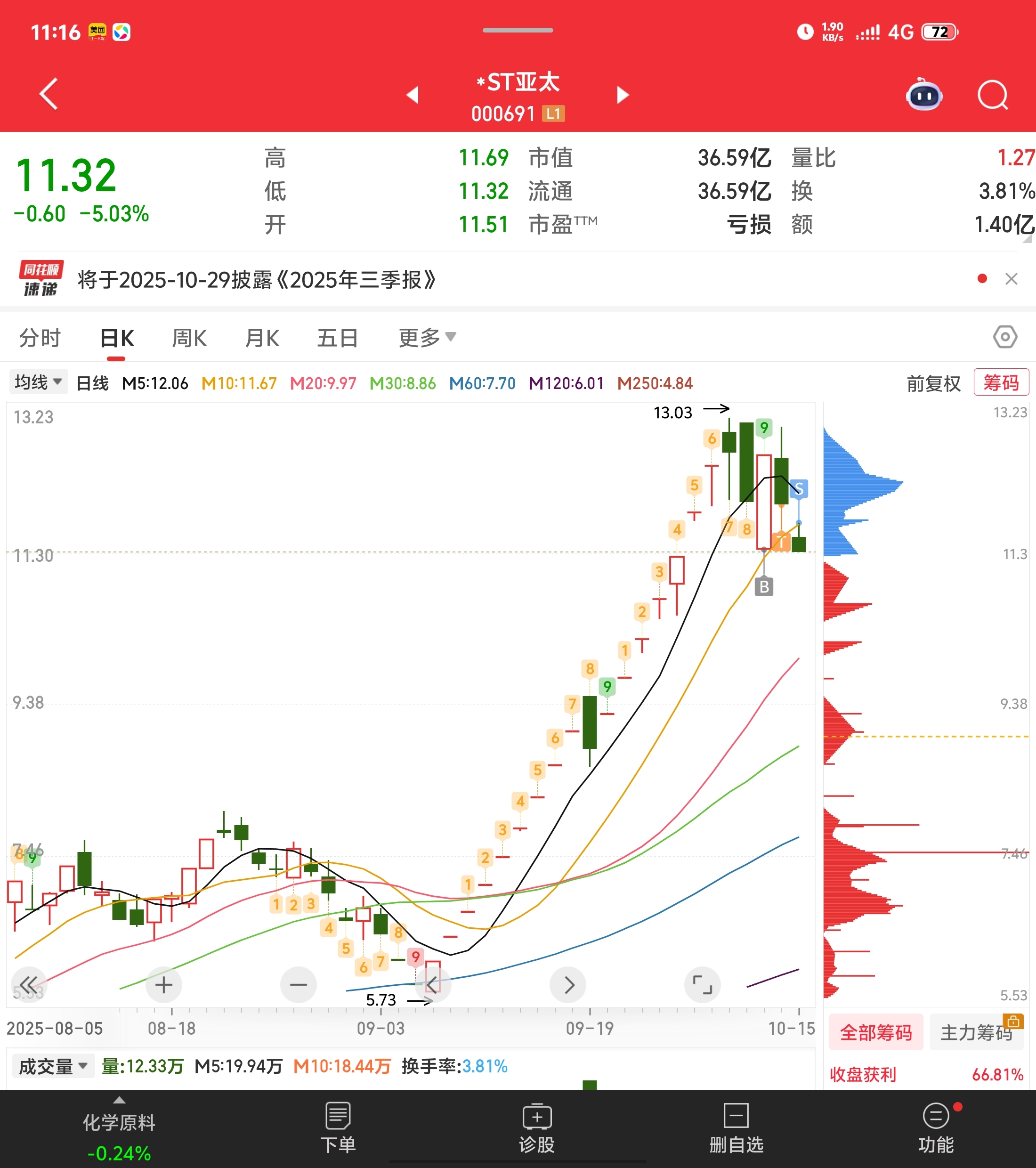Switch to next stock arrow

tap(623, 95)
